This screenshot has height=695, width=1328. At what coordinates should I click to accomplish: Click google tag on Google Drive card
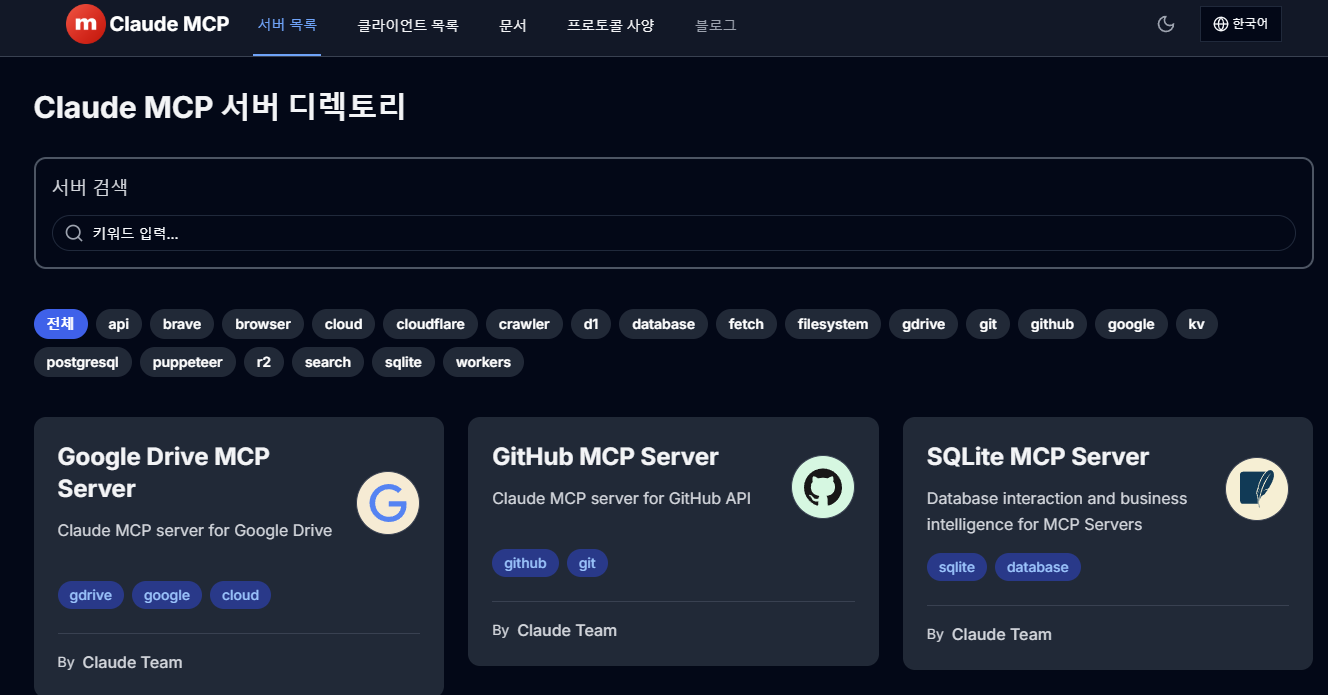(167, 595)
